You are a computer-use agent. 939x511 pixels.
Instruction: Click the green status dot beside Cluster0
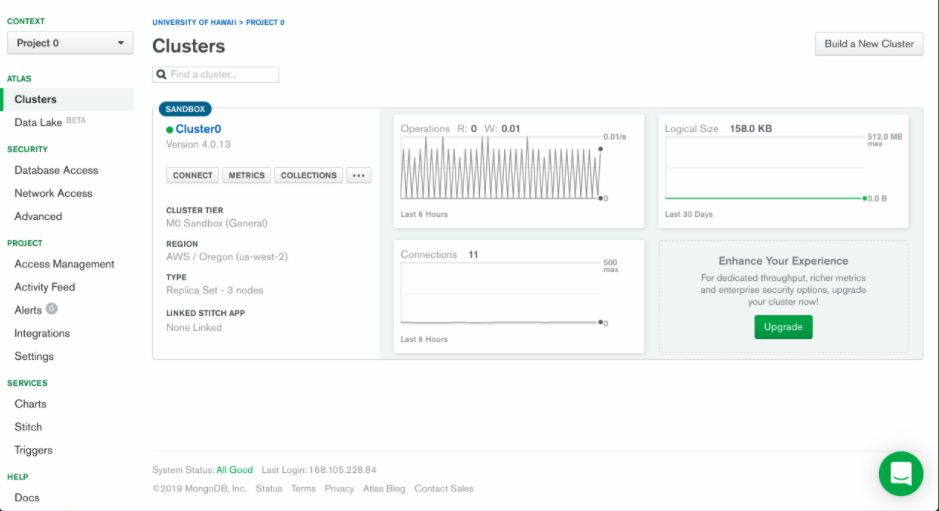169,129
